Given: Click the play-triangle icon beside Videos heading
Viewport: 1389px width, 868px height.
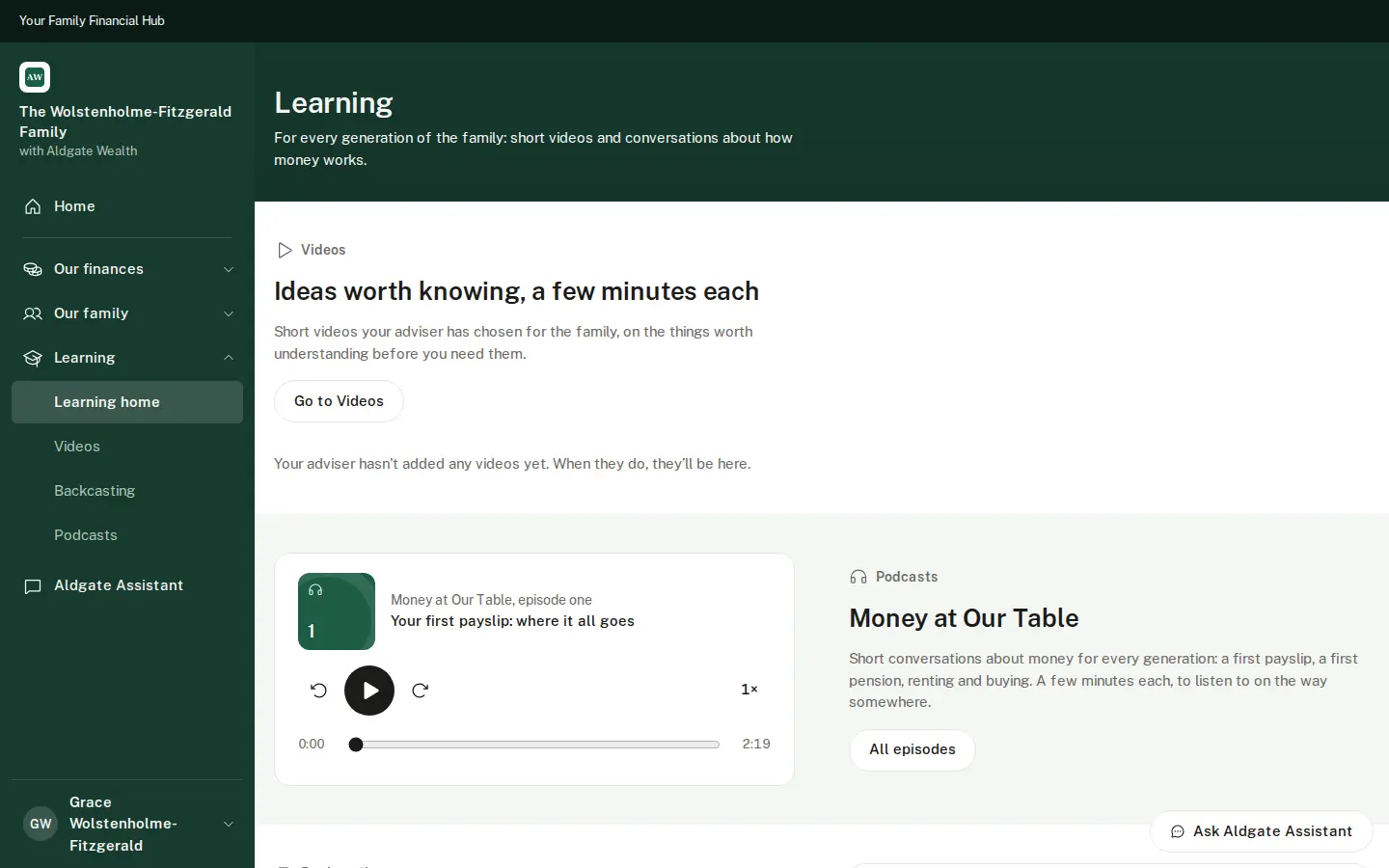Looking at the screenshot, I should [x=285, y=250].
